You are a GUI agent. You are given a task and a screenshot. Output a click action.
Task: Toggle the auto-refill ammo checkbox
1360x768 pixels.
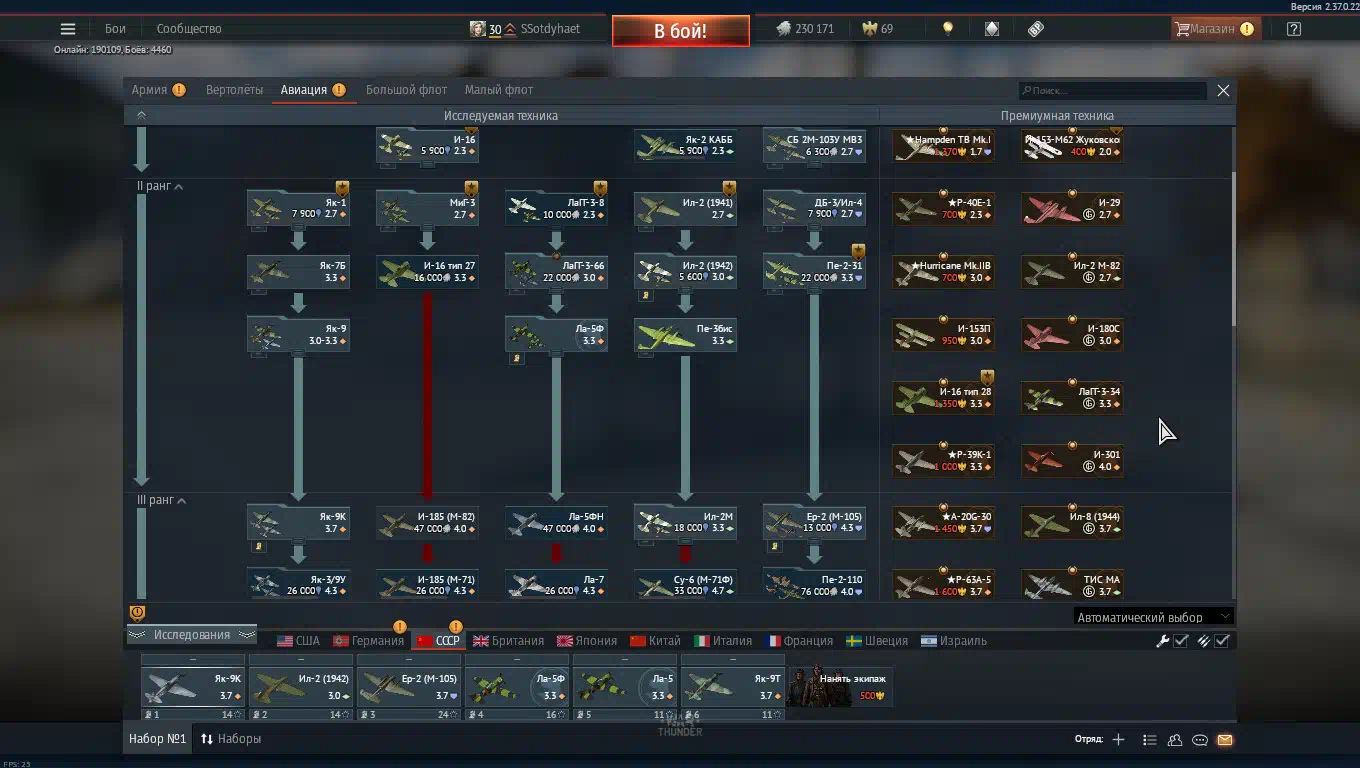[1222, 641]
